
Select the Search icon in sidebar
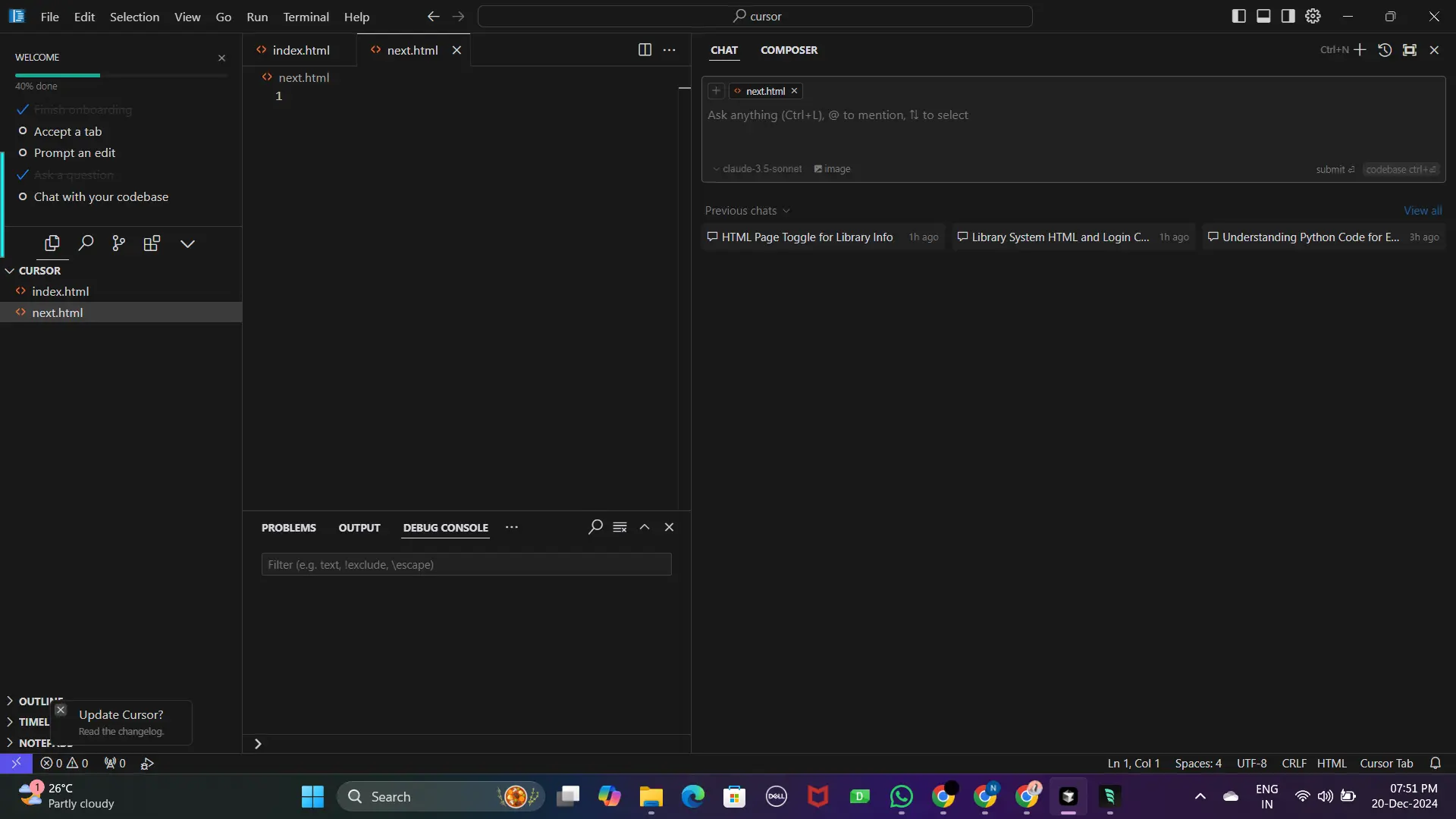click(x=85, y=244)
